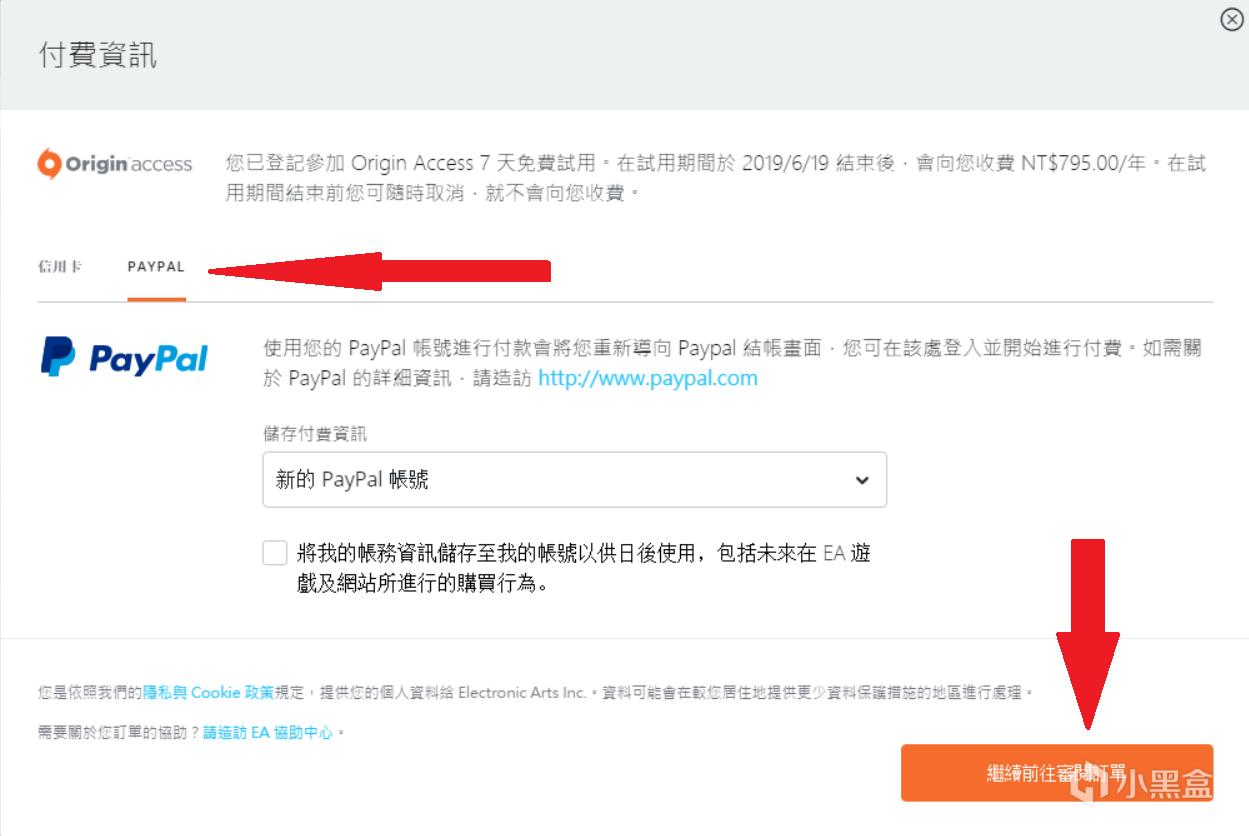Click the blue PayPal double-P icon
This screenshot has width=1249, height=836.
pos(58,357)
